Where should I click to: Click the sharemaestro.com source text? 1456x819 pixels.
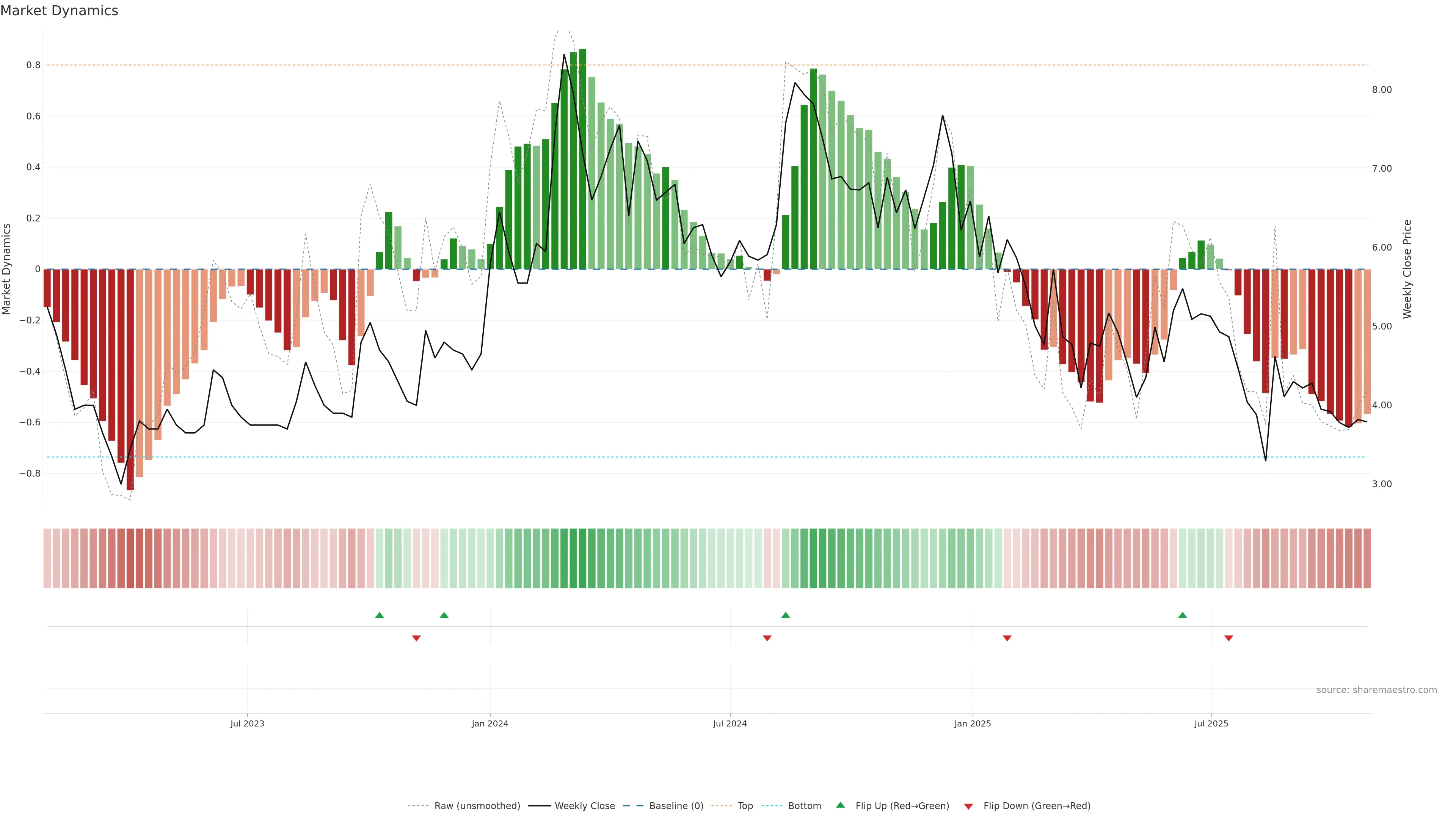click(x=1376, y=690)
